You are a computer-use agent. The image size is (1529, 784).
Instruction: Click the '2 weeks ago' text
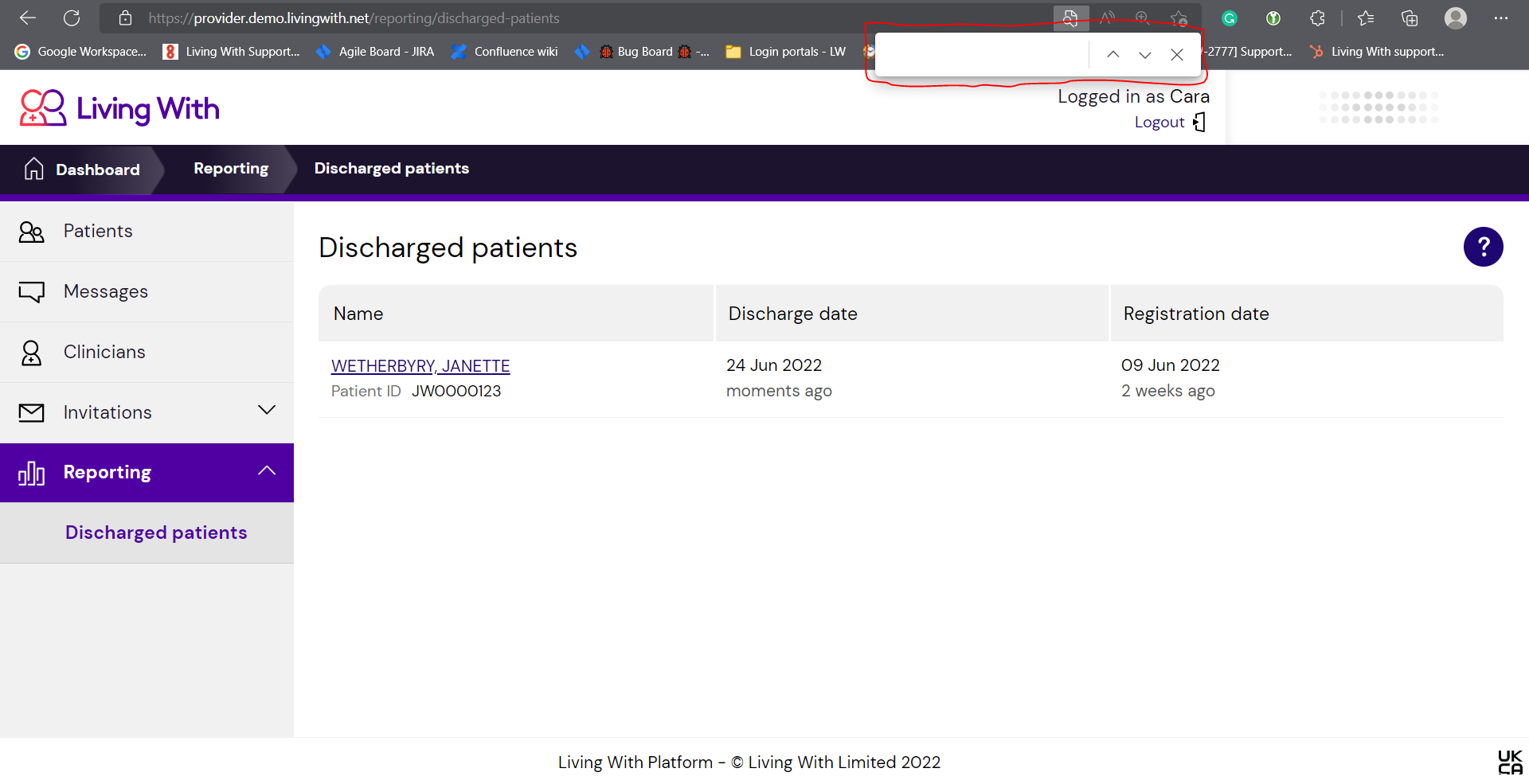(x=1167, y=391)
